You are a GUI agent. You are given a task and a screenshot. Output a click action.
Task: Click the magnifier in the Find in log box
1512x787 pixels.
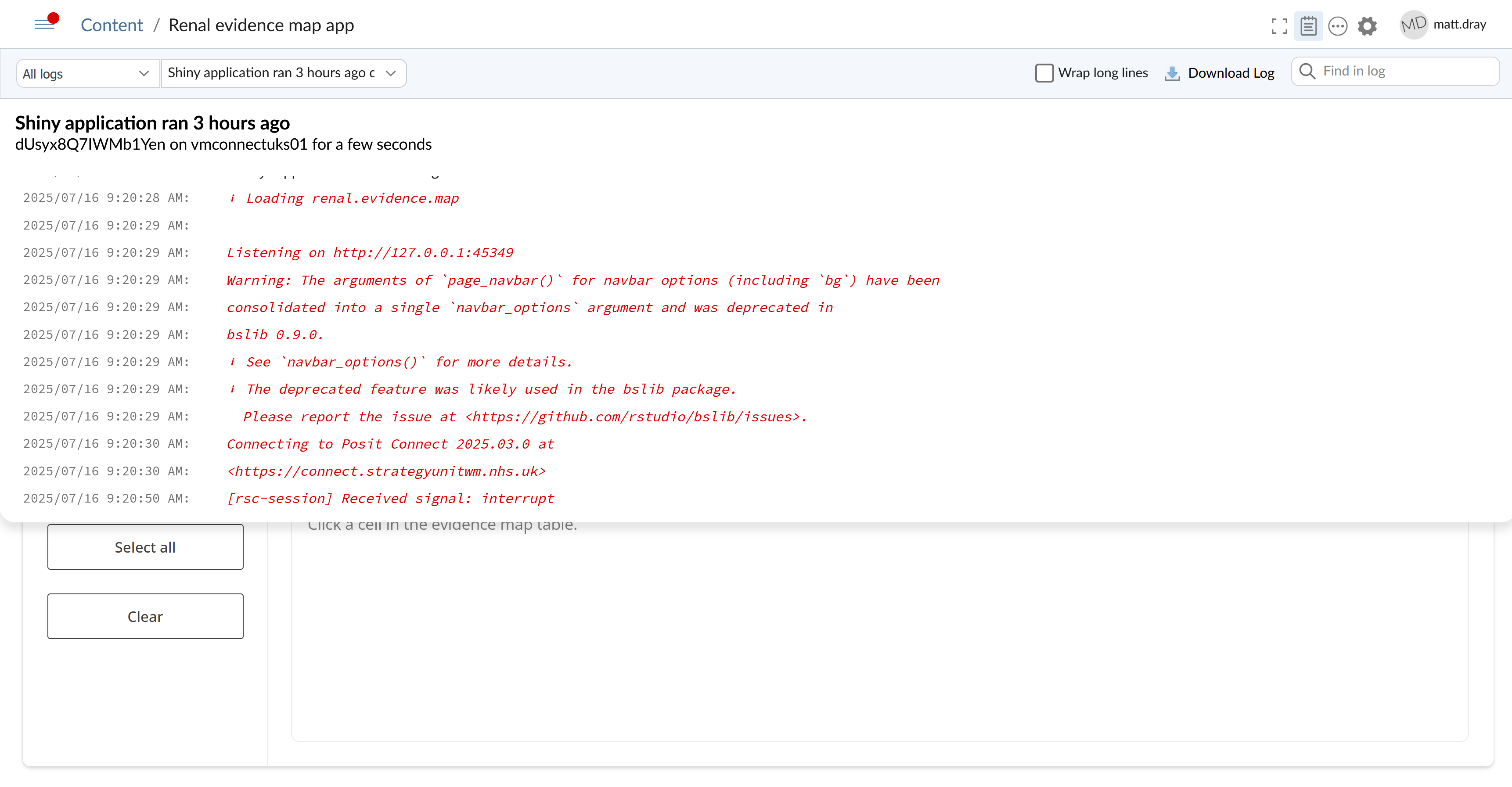pos(1308,71)
